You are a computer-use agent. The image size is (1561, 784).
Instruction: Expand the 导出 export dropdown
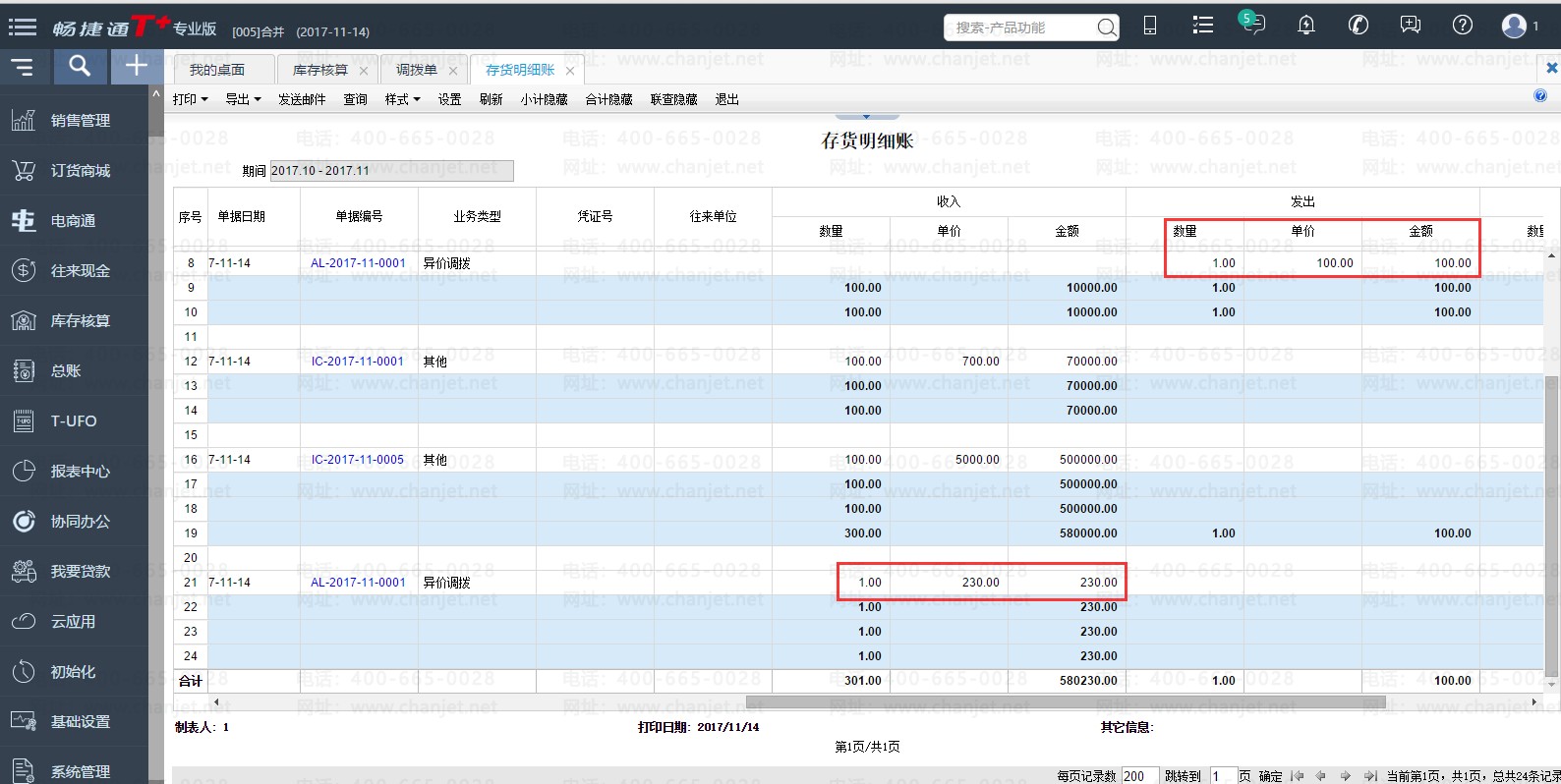pyautogui.click(x=243, y=99)
